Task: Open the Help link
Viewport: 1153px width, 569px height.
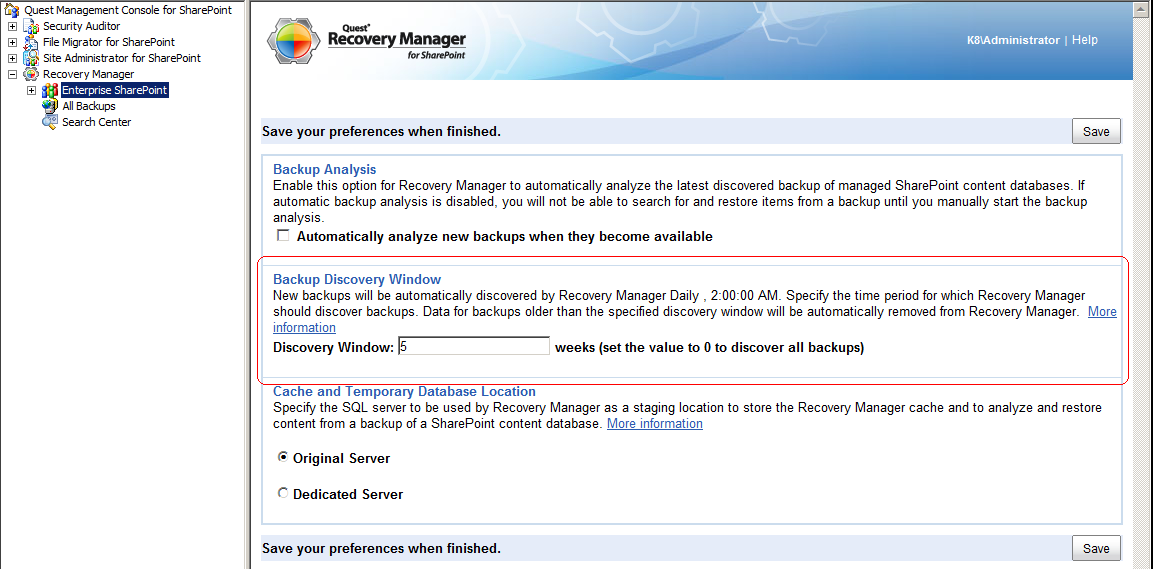Action: tap(1085, 40)
